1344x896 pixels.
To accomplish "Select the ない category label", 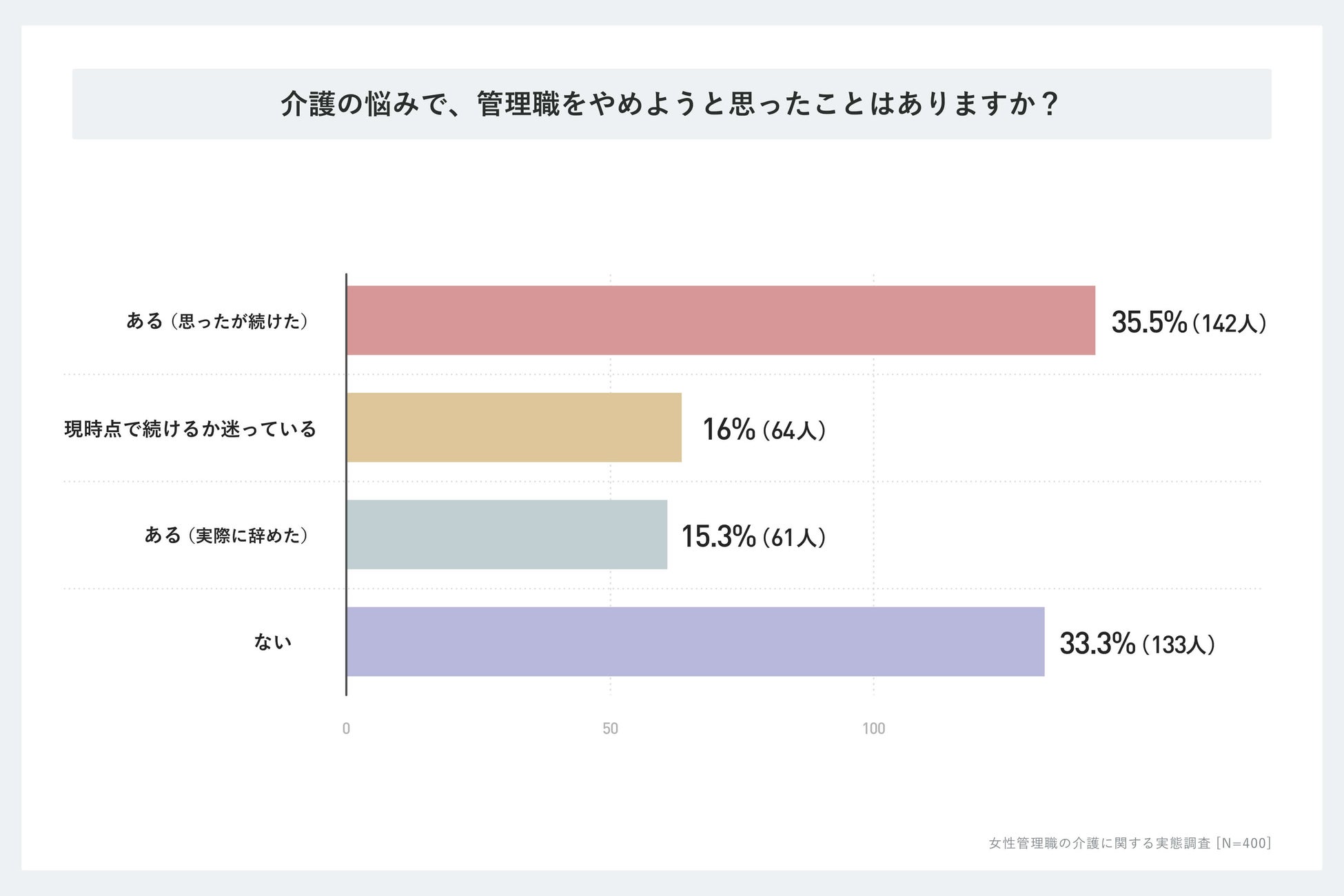I will (x=273, y=642).
